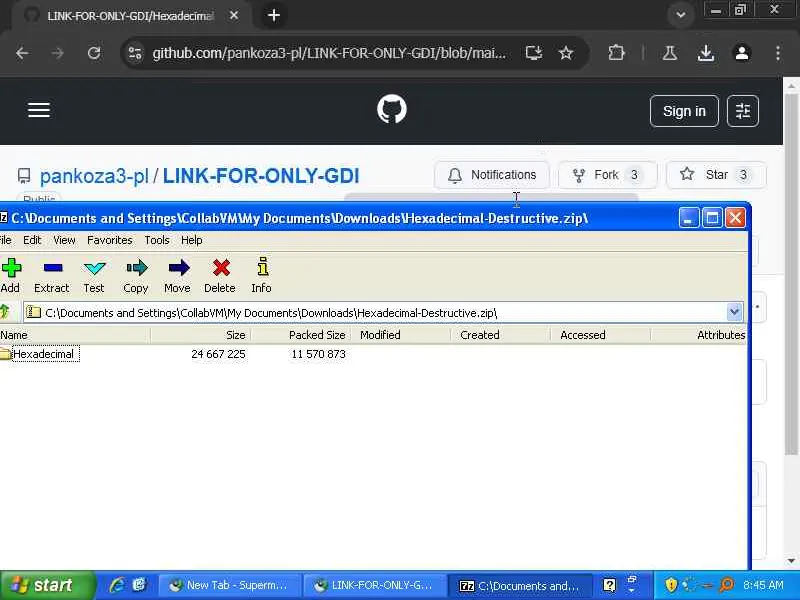Image resolution: width=800 pixels, height=600 pixels.
Task: Switch to New Tab - Supermium taskbar window
Action: (x=229, y=585)
